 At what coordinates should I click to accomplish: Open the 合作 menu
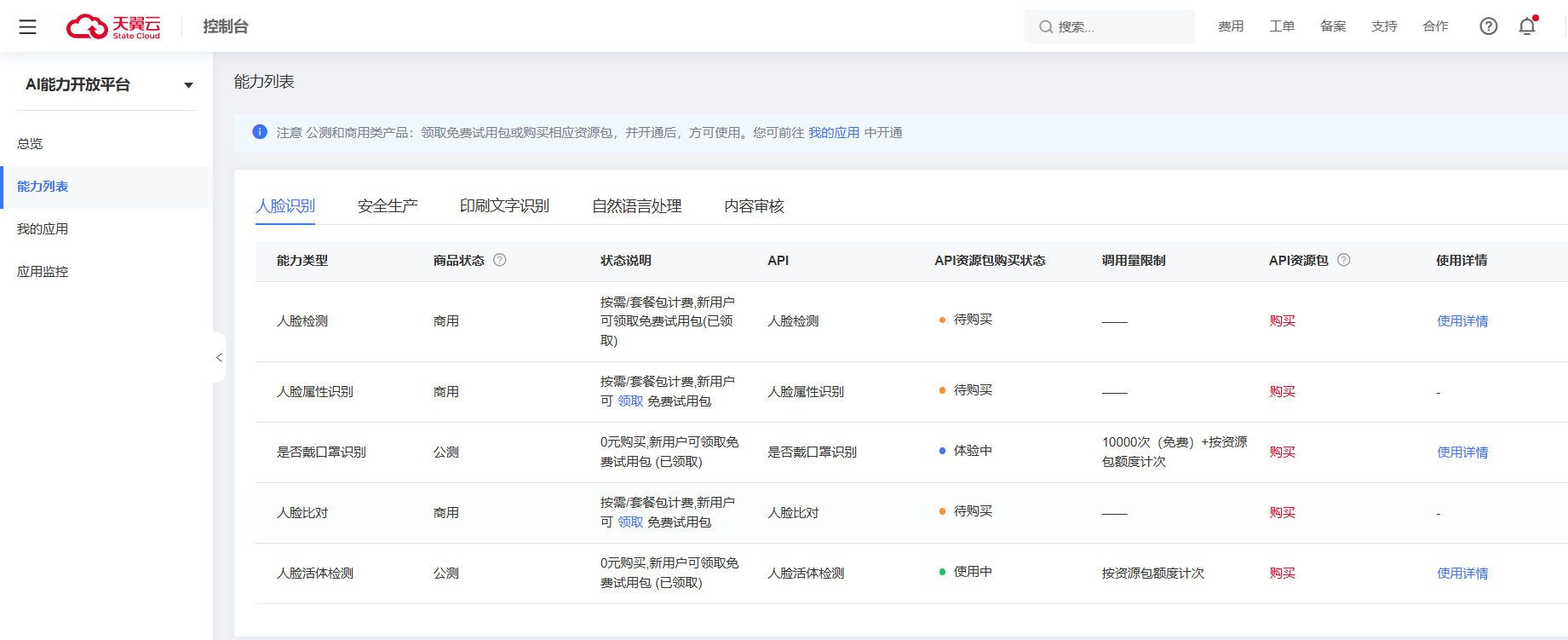coord(1435,26)
